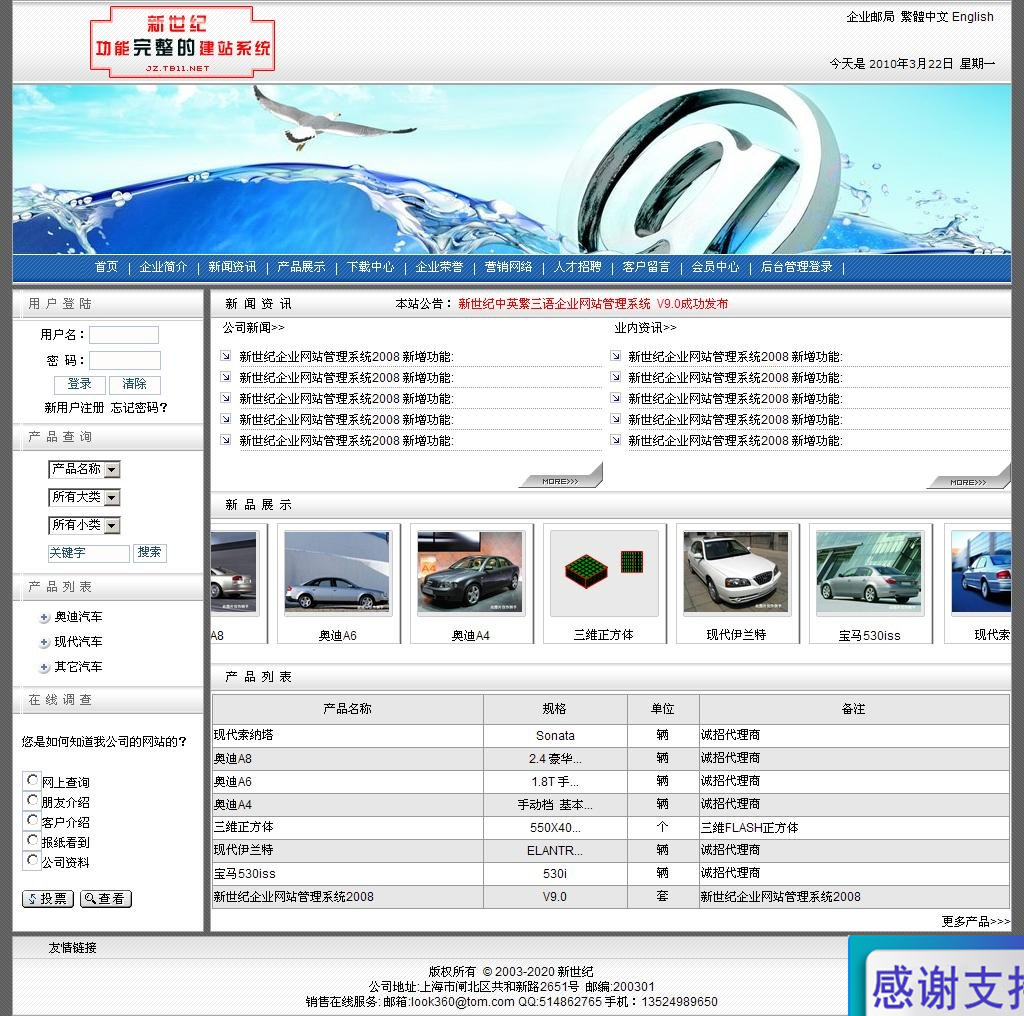
Task: Click the 清除 button
Action: coord(135,384)
